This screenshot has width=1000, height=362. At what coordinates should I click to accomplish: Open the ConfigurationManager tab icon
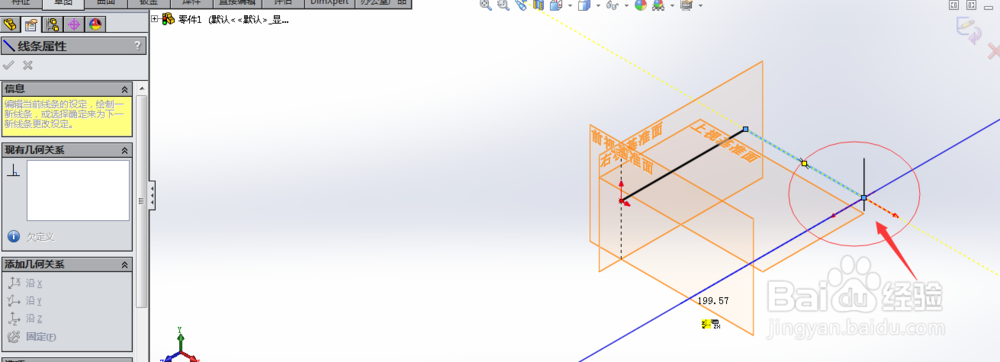(x=53, y=25)
